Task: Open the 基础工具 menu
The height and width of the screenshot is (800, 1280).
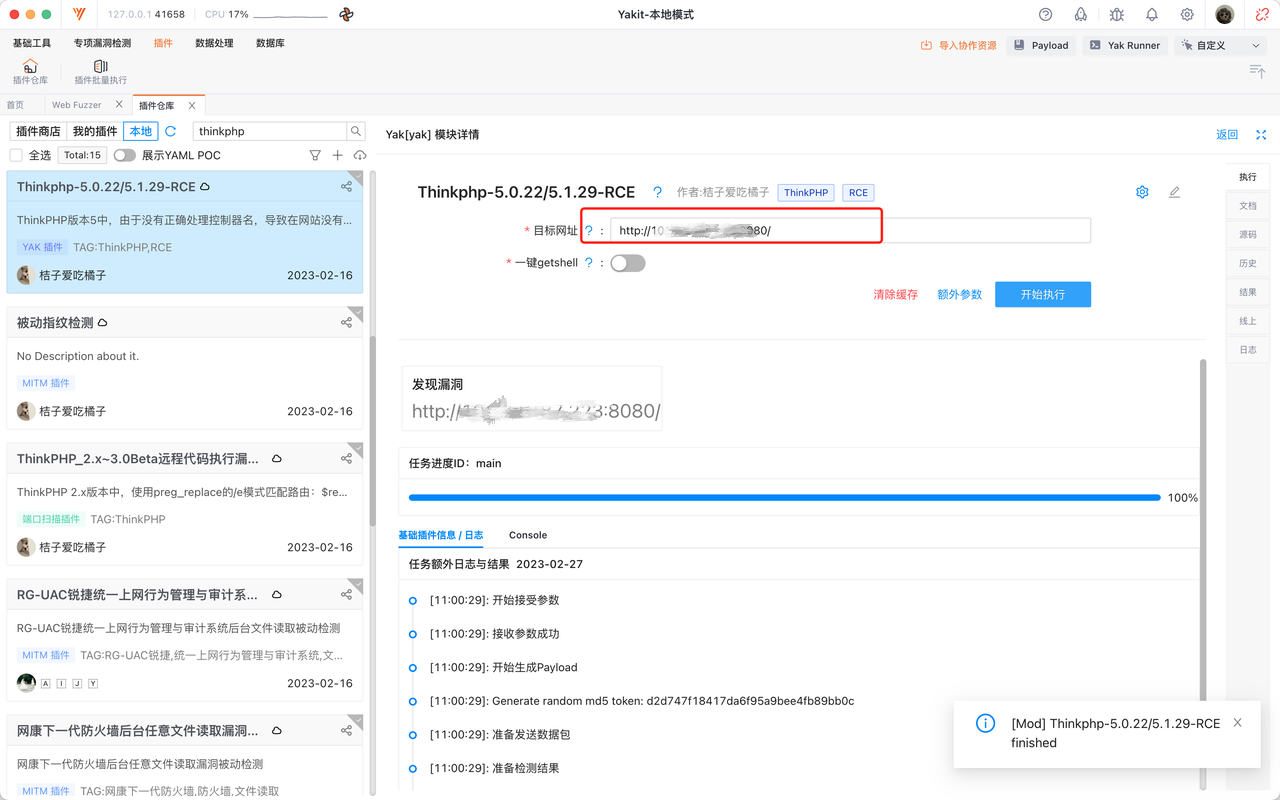Action: coord(32,43)
